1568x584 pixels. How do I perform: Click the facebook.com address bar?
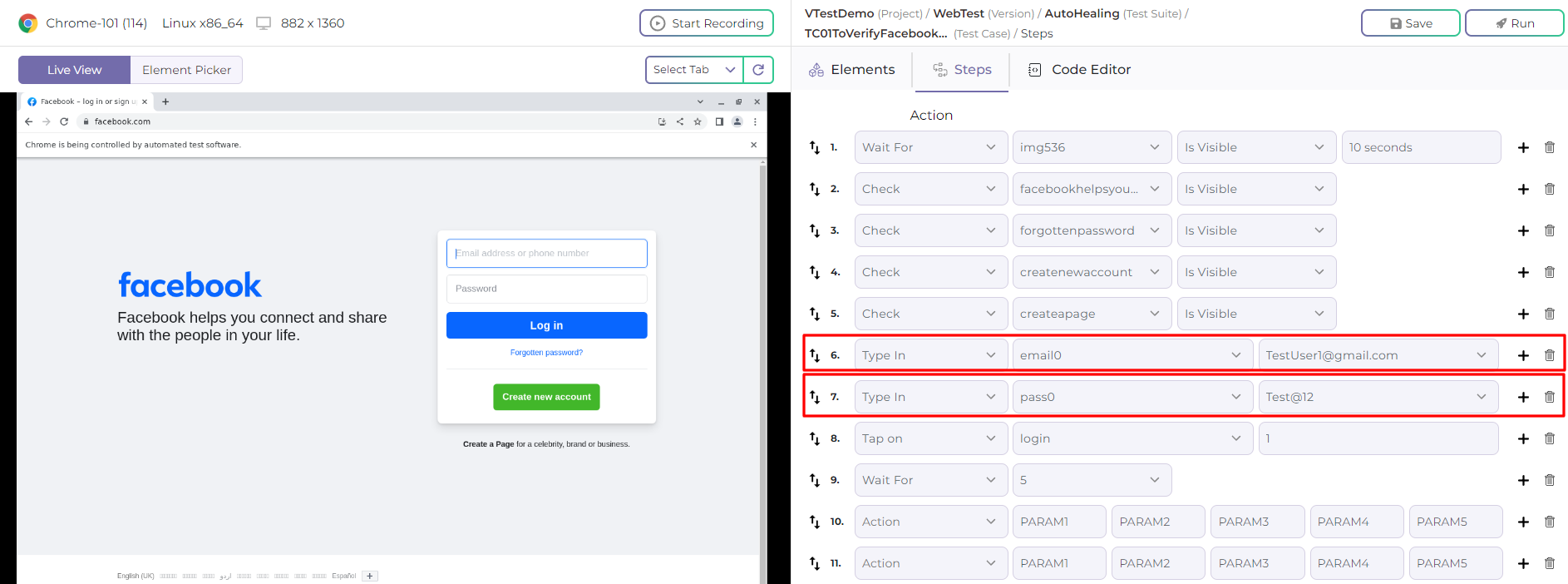point(366,121)
